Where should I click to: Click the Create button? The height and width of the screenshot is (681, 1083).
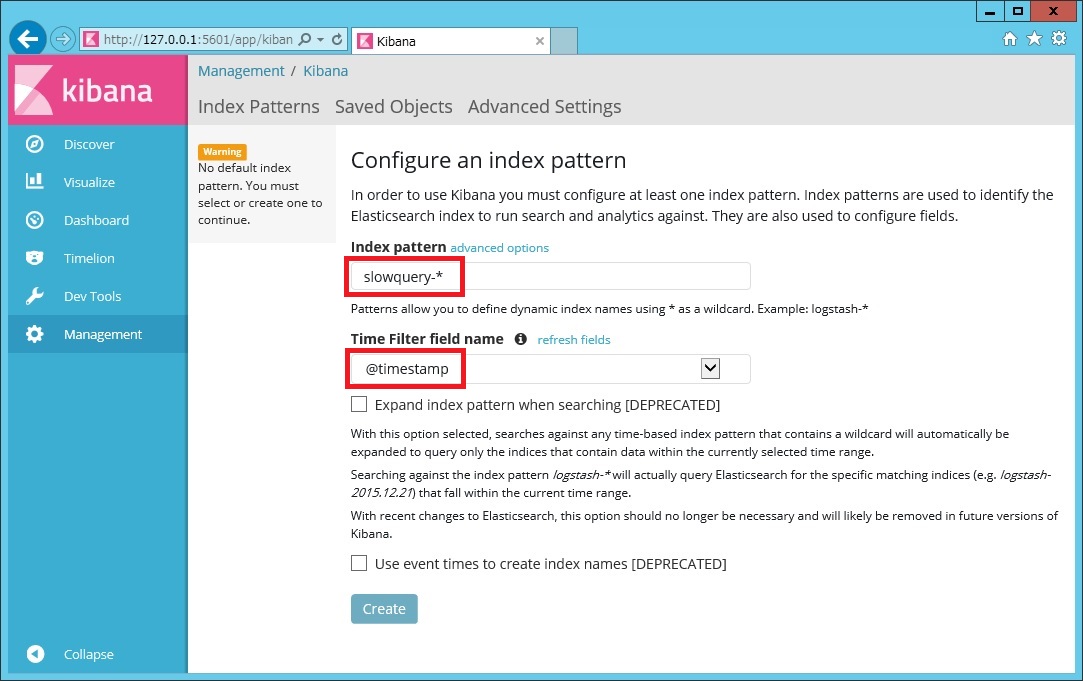[384, 608]
